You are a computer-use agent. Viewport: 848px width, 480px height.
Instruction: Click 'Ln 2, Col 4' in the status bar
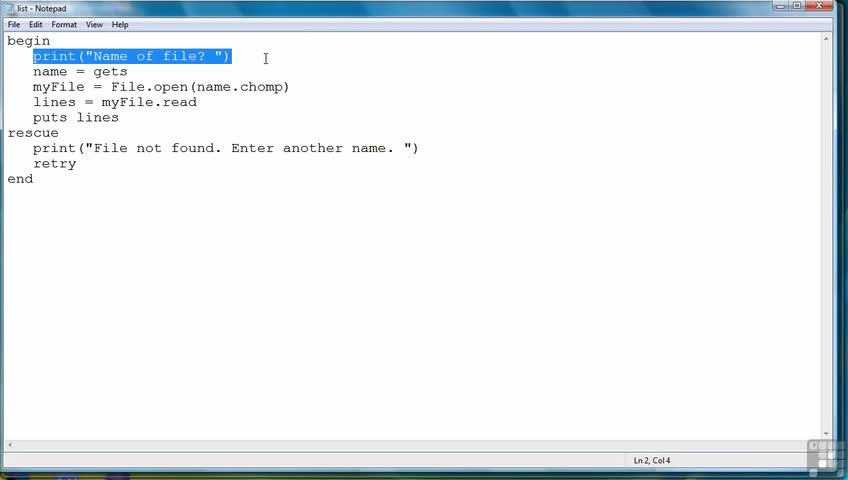click(652, 461)
